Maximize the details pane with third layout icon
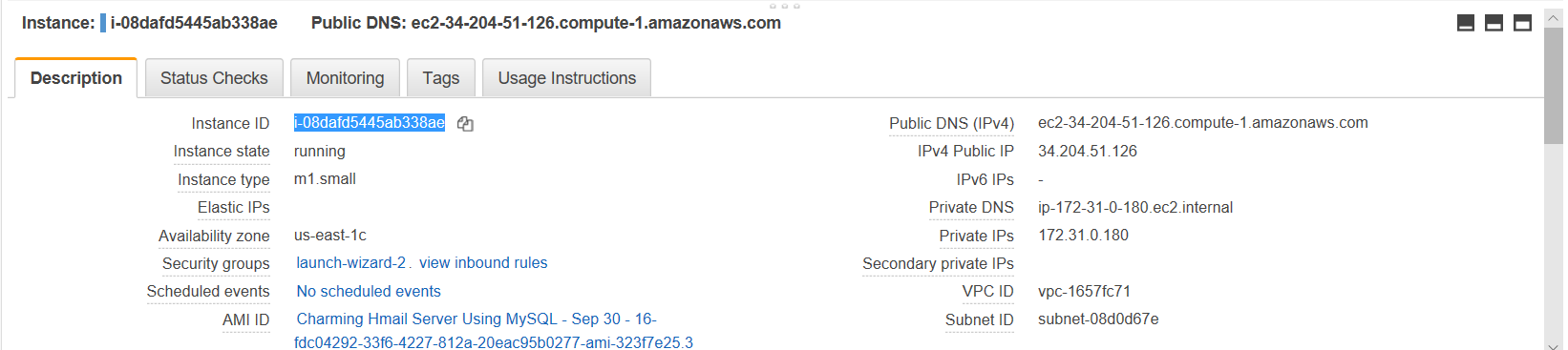 [1523, 23]
